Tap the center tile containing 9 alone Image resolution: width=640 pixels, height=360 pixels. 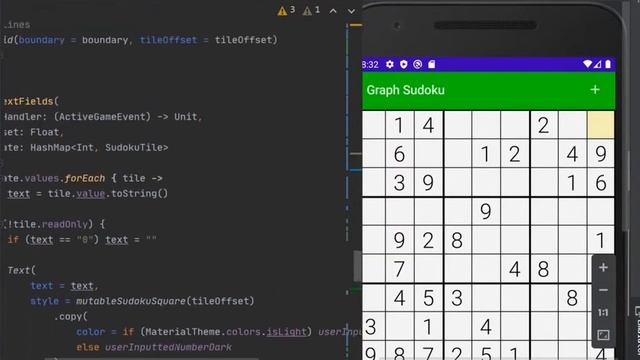coord(486,211)
